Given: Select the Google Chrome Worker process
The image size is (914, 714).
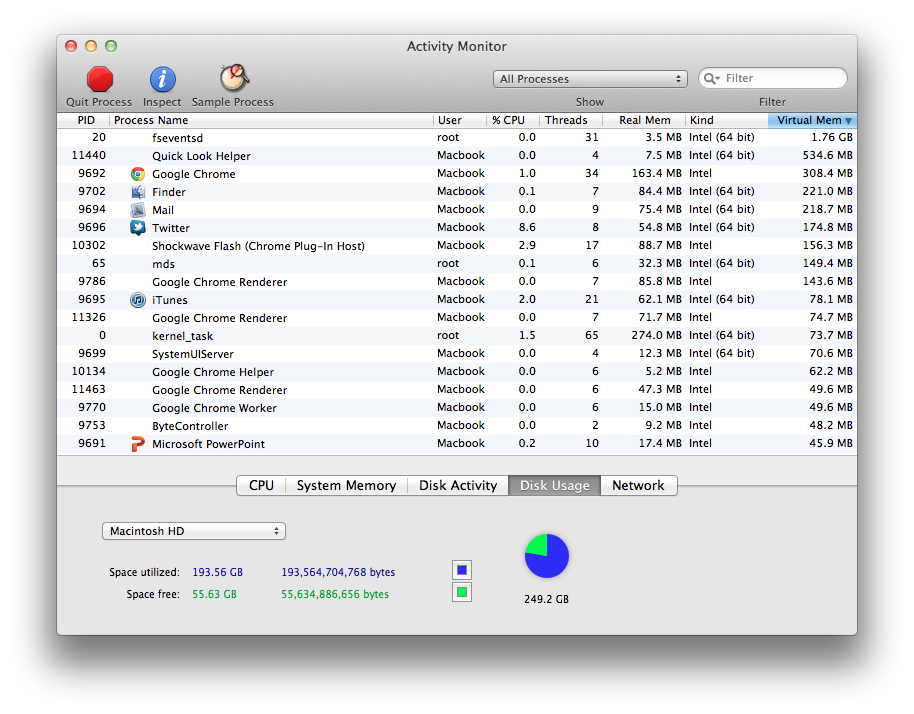Looking at the screenshot, I should tap(457, 408).
